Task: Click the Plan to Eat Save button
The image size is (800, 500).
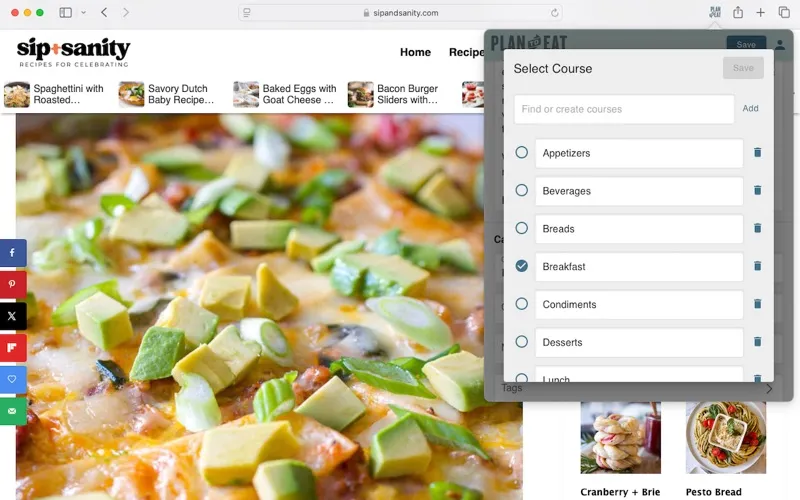Action: click(x=746, y=44)
